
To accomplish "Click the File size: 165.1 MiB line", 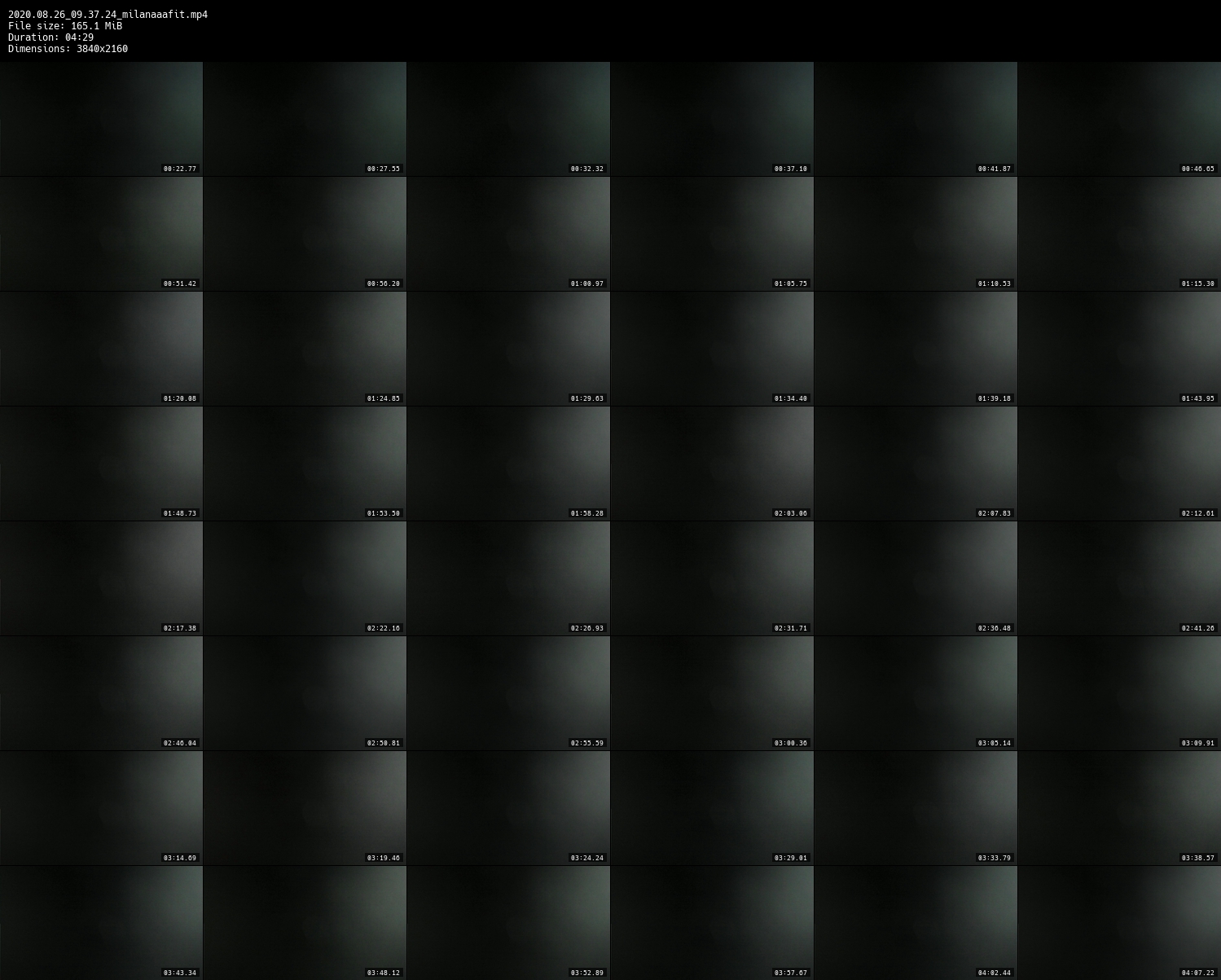I will coord(65,26).
